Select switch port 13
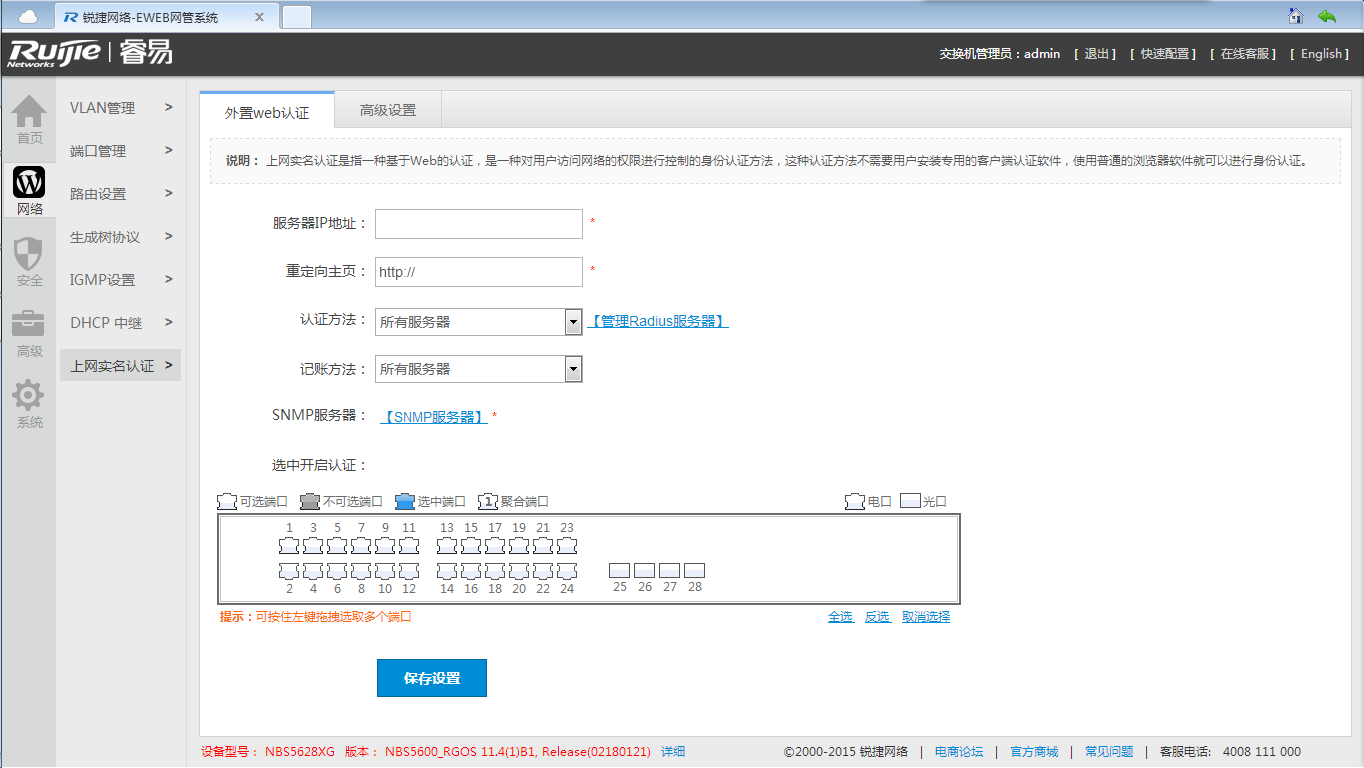The width and height of the screenshot is (1364, 768). tap(447, 546)
